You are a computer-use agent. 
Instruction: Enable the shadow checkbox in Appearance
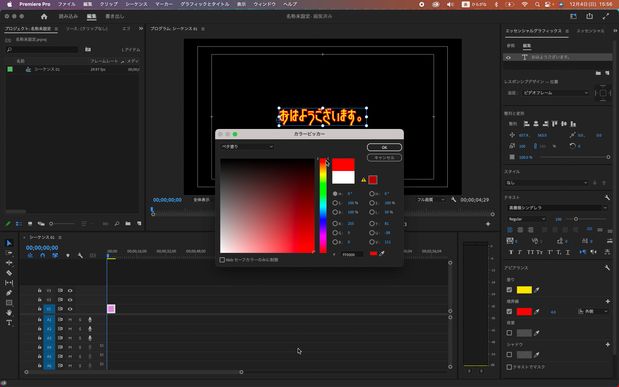coord(509,355)
